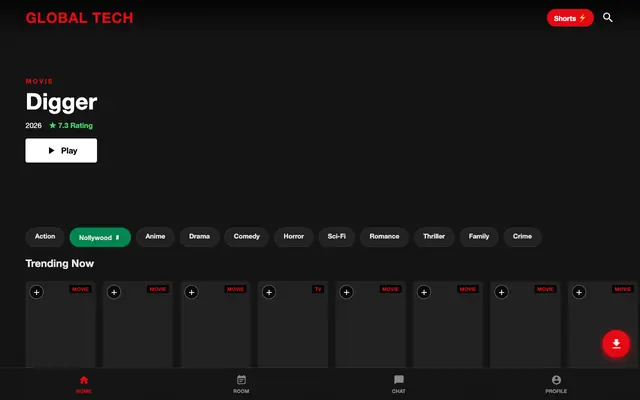Click the Digger title

pos(61,102)
